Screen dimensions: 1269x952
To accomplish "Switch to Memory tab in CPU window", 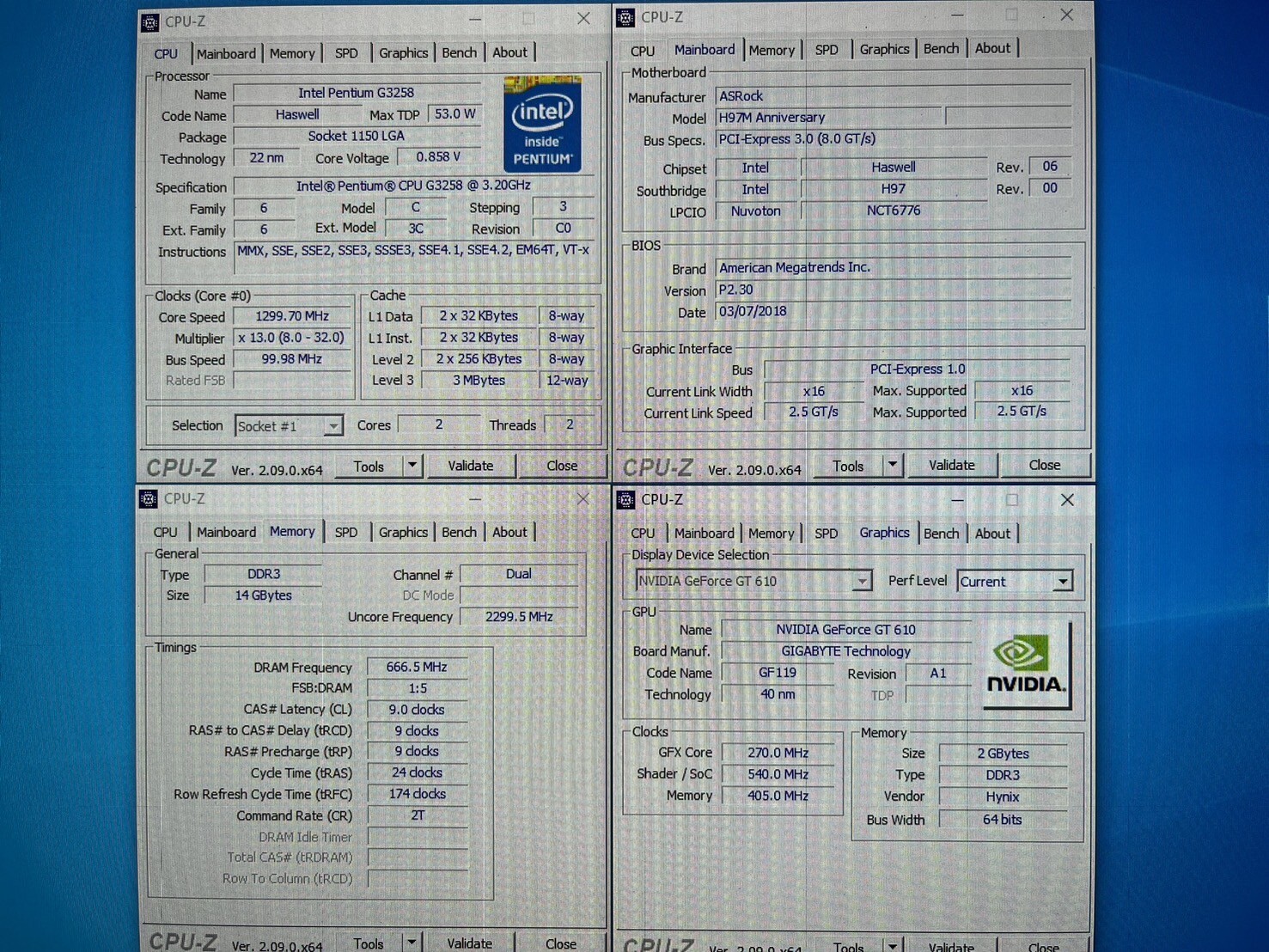I will 292,53.
